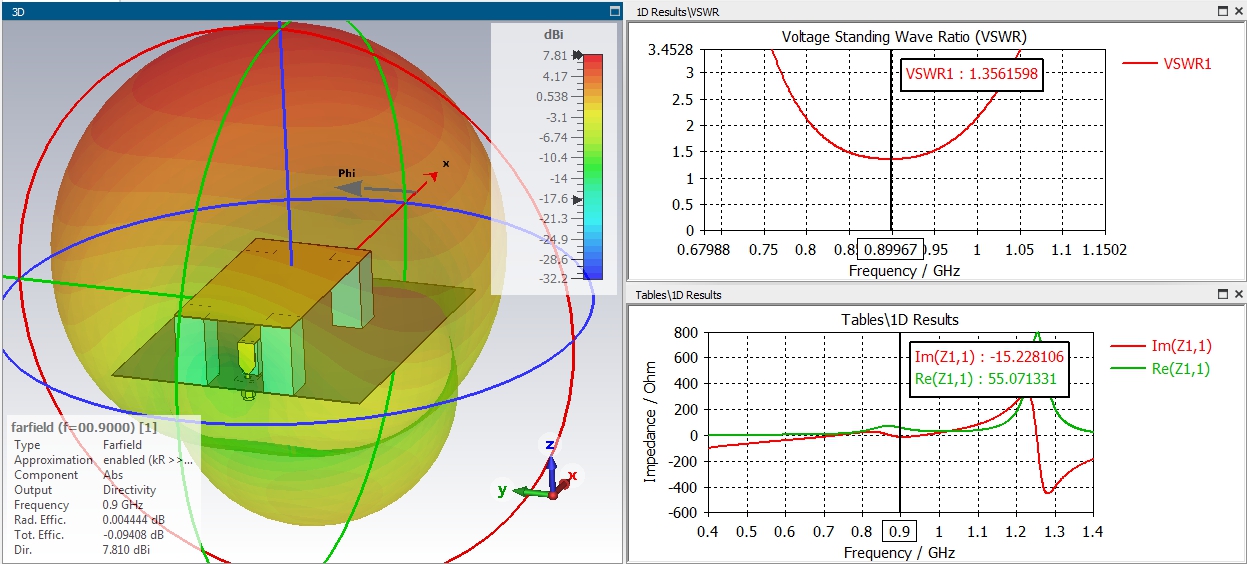Click the 0.9 axis marker on impedance plot
This screenshot has width=1247, height=564.
(900, 552)
